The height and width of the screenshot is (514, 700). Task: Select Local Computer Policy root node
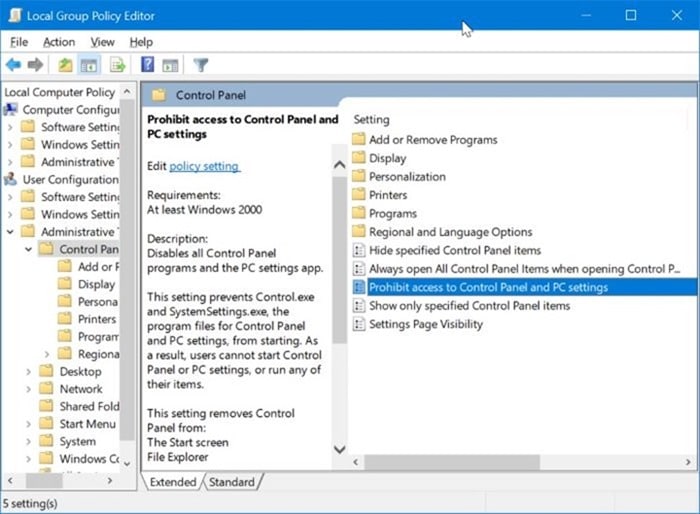tap(60, 92)
